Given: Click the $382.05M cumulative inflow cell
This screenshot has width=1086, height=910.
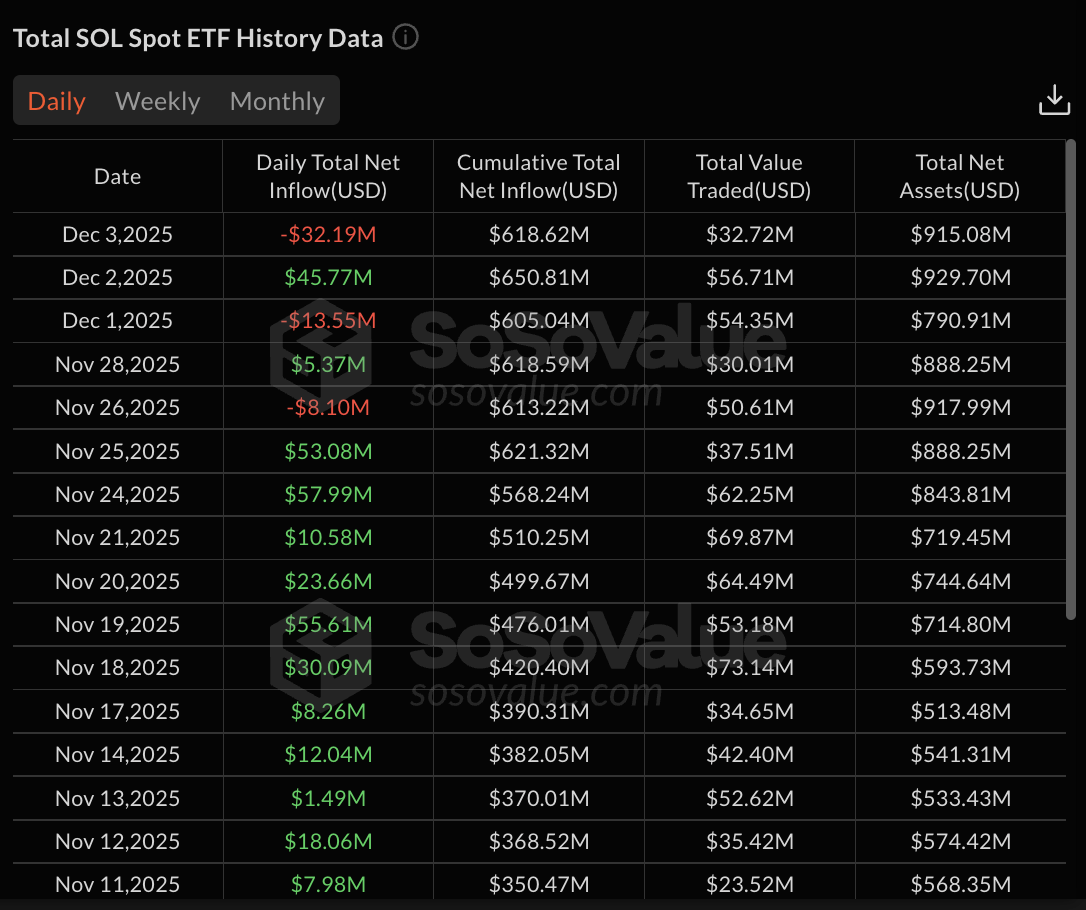Looking at the screenshot, I should 539,754.
